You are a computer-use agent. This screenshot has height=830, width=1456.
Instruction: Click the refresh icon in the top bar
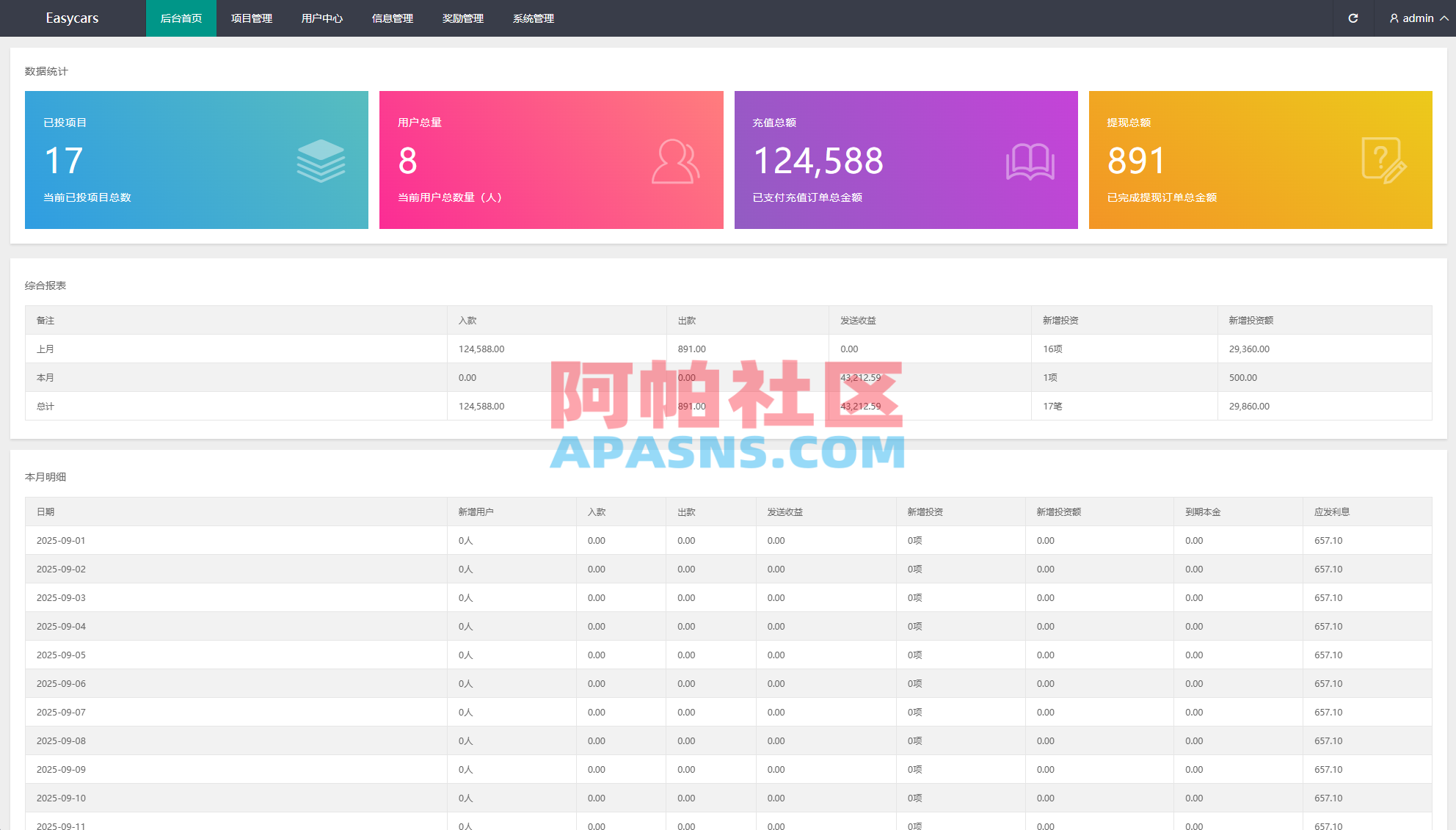coord(1354,18)
